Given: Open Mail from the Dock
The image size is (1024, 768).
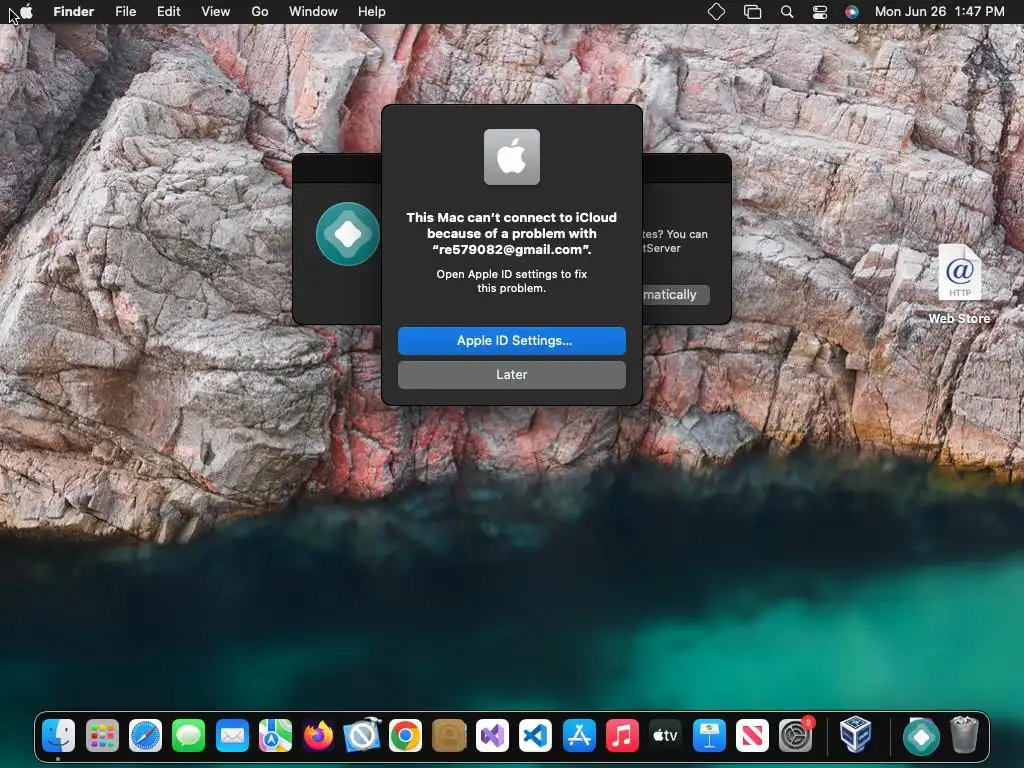Looking at the screenshot, I should (x=232, y=736).
